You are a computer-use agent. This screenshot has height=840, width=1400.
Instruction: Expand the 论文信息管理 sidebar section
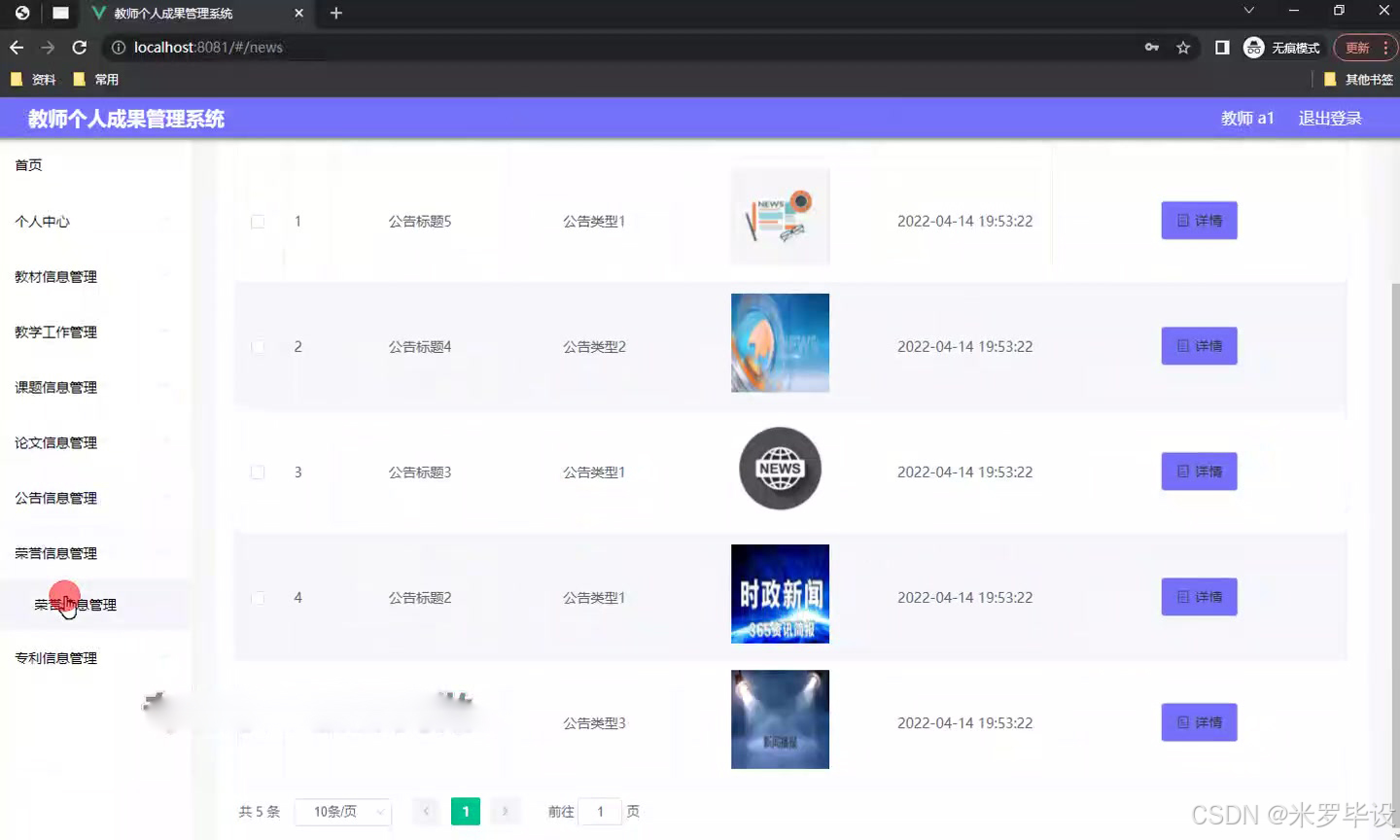click(x=54, y=442)
